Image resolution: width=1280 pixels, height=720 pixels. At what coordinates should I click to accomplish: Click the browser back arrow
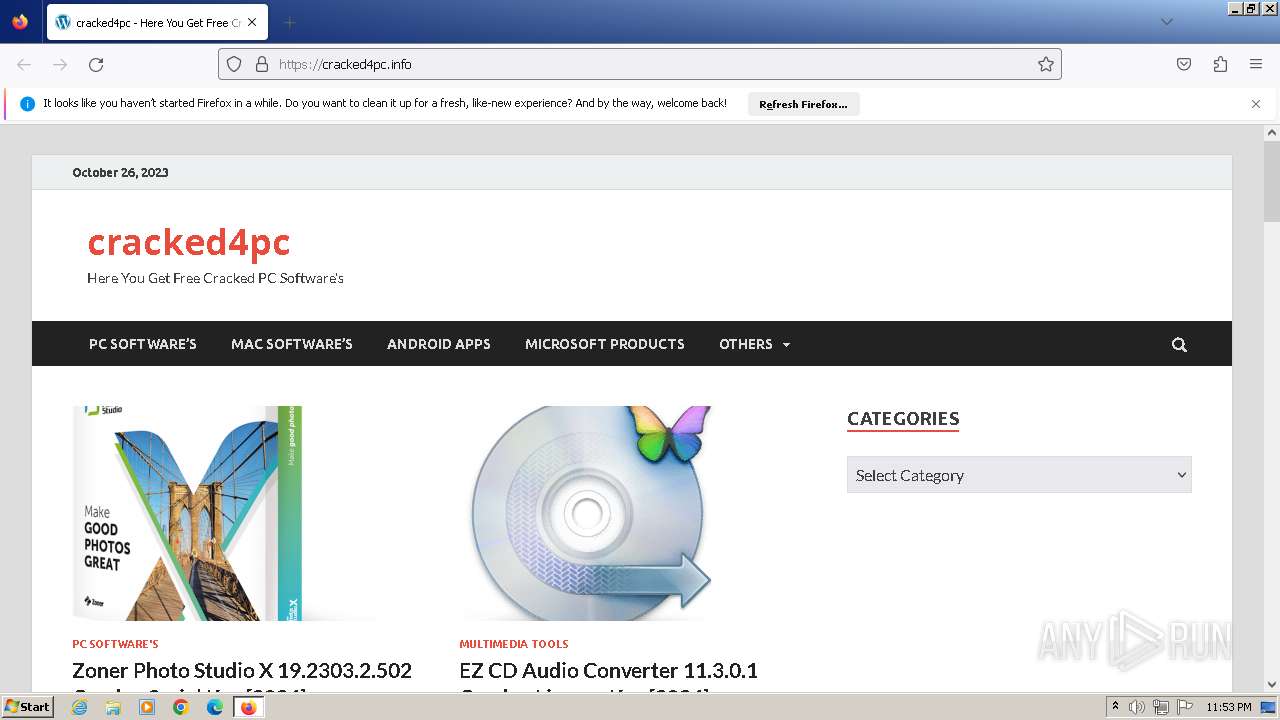pyautogui.click(x=24, y=64)
